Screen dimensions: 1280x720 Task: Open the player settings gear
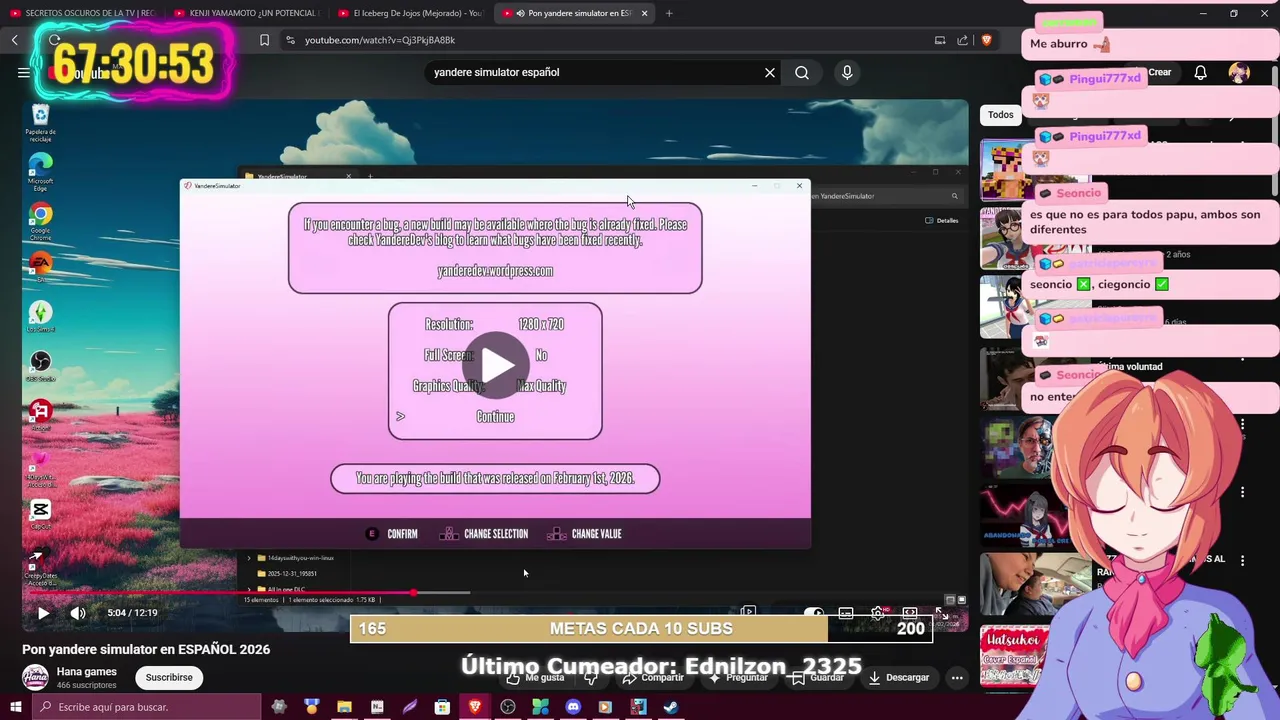877,612
